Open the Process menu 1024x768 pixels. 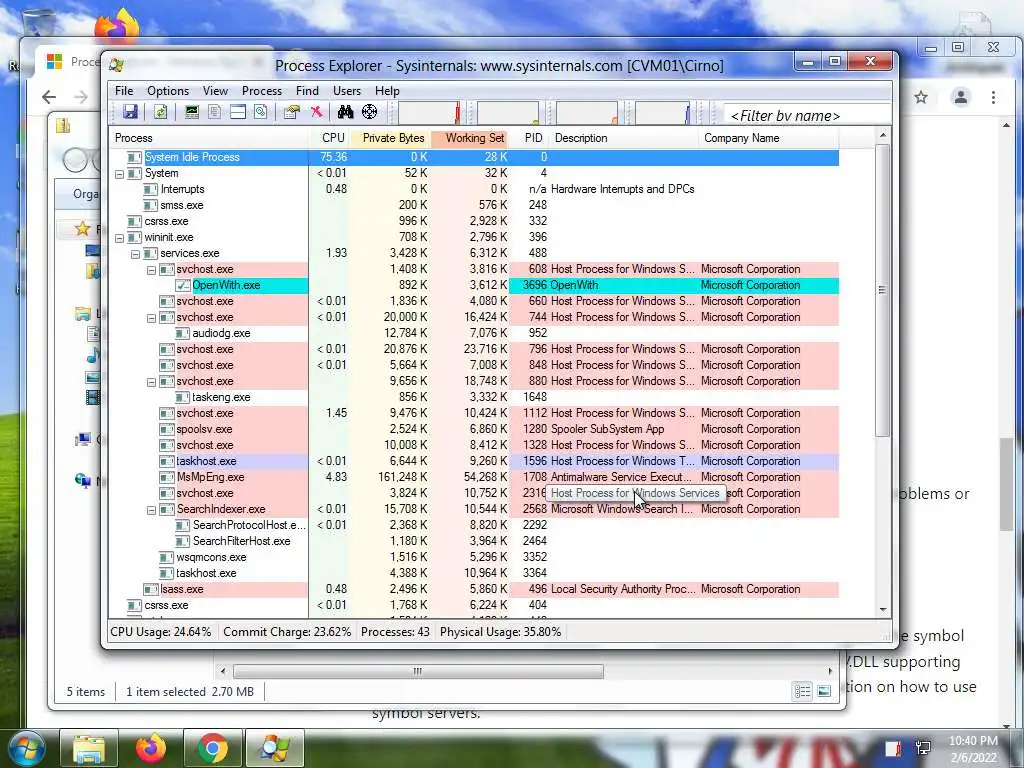point(262,91)
